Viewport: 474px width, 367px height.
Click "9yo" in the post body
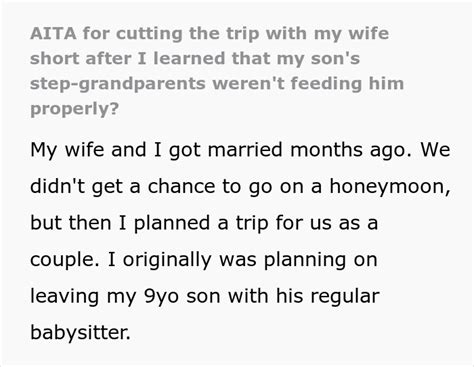[x=161, y=296]
